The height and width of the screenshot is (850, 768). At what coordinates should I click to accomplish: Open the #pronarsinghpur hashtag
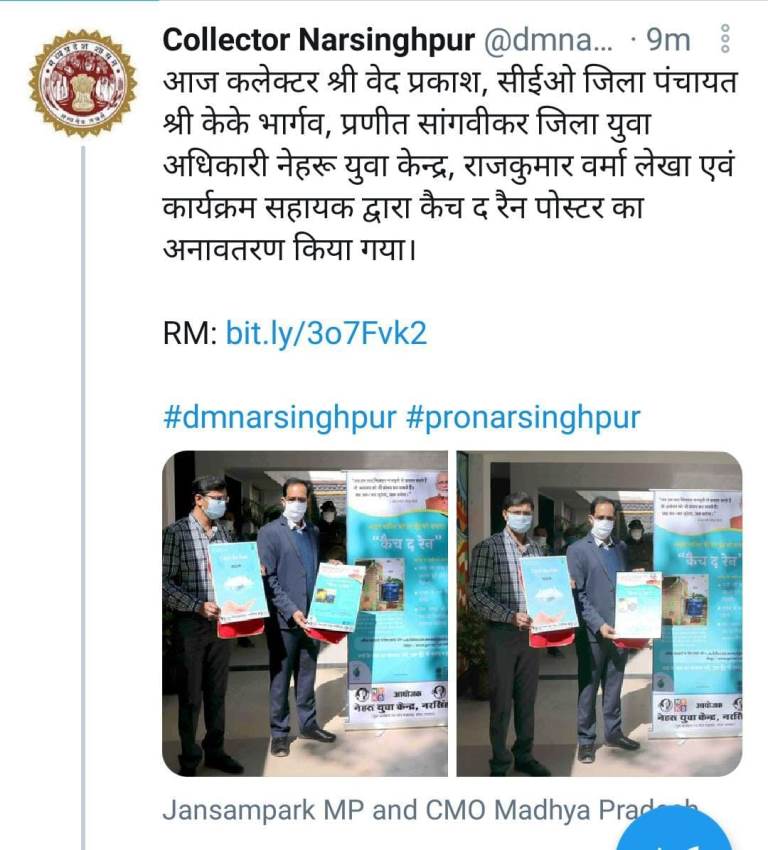522,417
